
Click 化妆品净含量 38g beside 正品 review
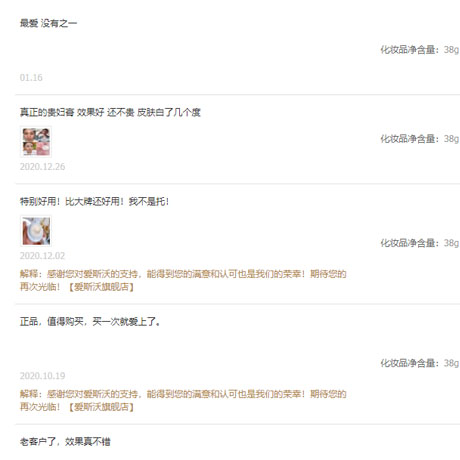coord(420,363)
